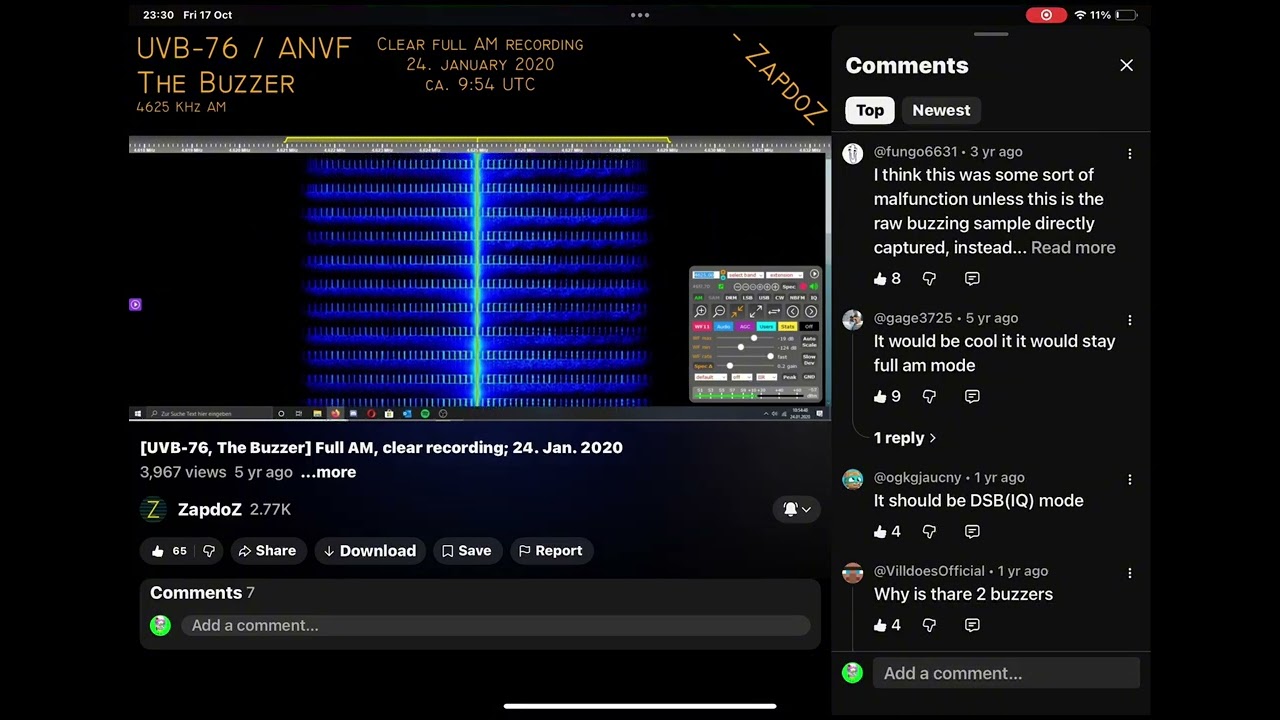Dislike the @ogkgjaucny comment
1280x720 pixels.
point(929,532)
